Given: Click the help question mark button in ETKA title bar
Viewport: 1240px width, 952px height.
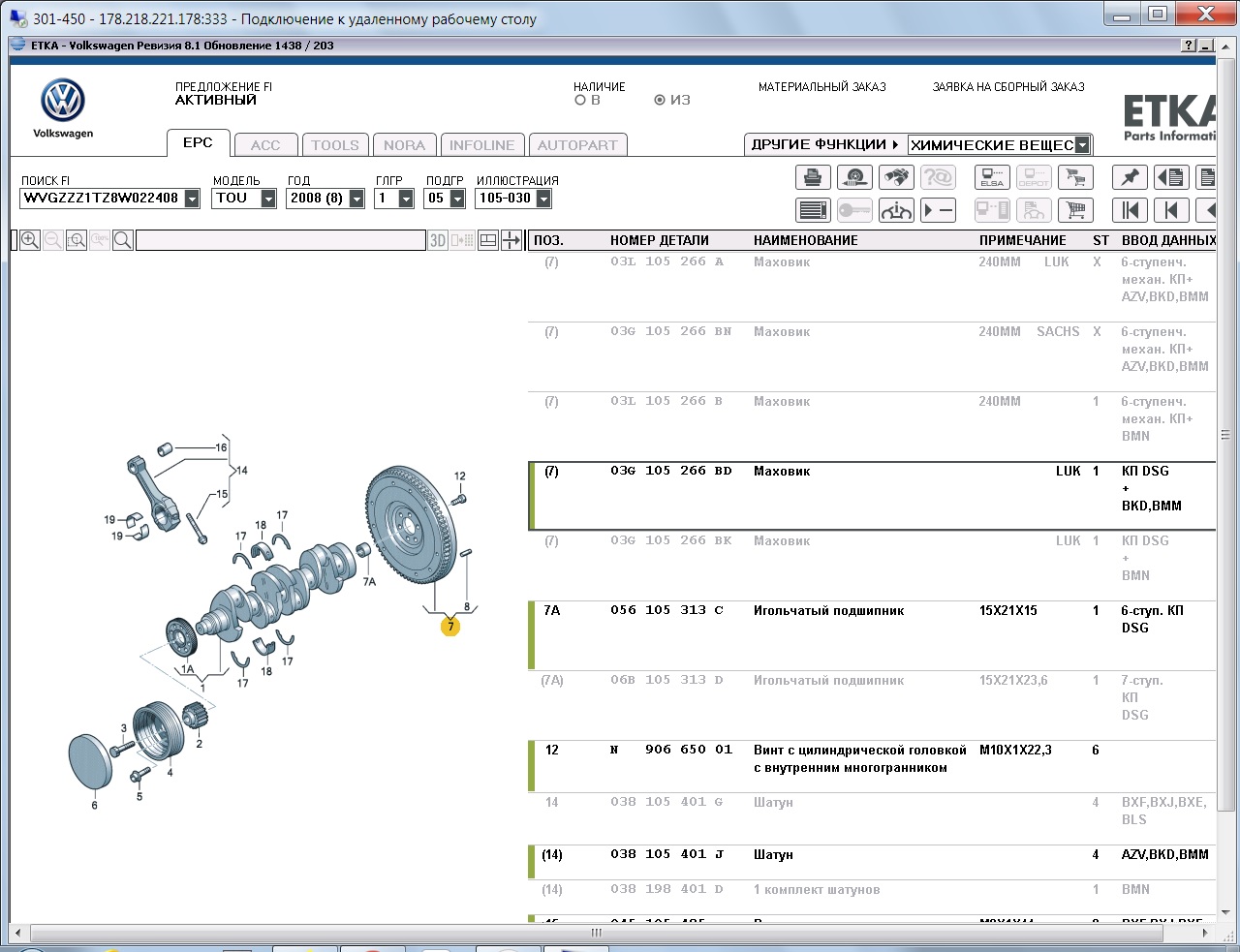Looking at the screenshot, I should (1189, 46).
